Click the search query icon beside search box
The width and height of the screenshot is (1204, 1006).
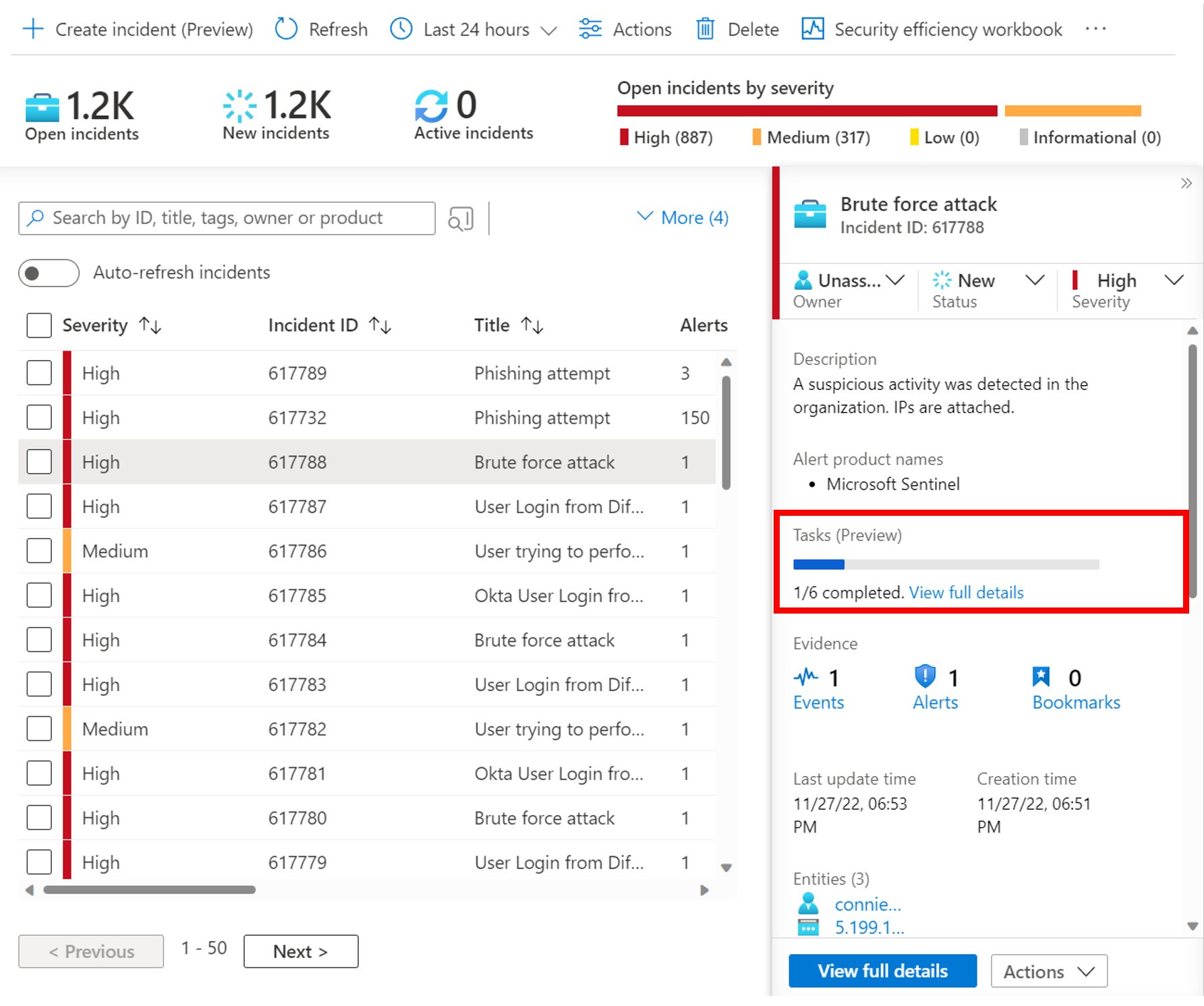coord(461,218)
